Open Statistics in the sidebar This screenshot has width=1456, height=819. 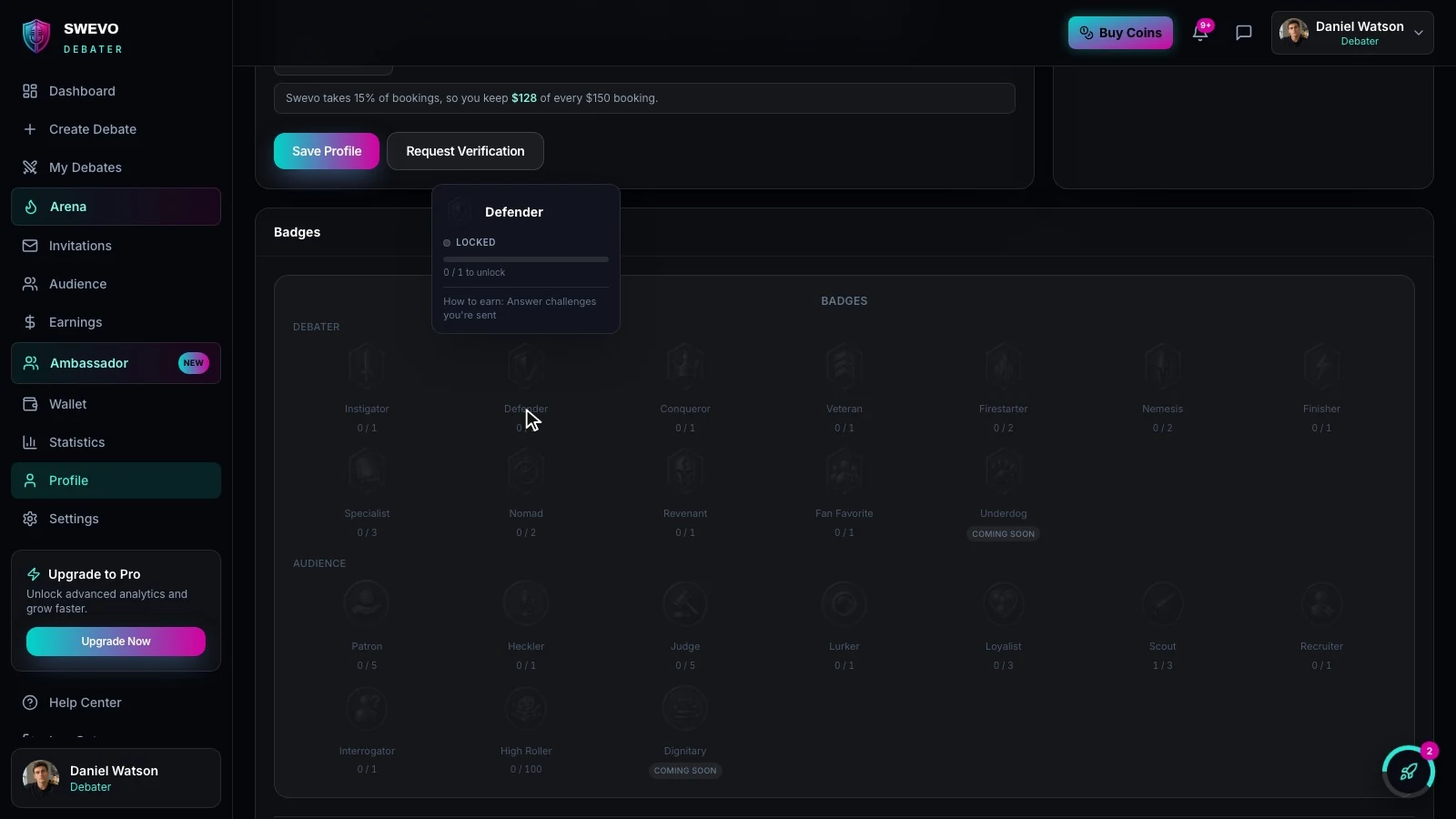(116, 442)
